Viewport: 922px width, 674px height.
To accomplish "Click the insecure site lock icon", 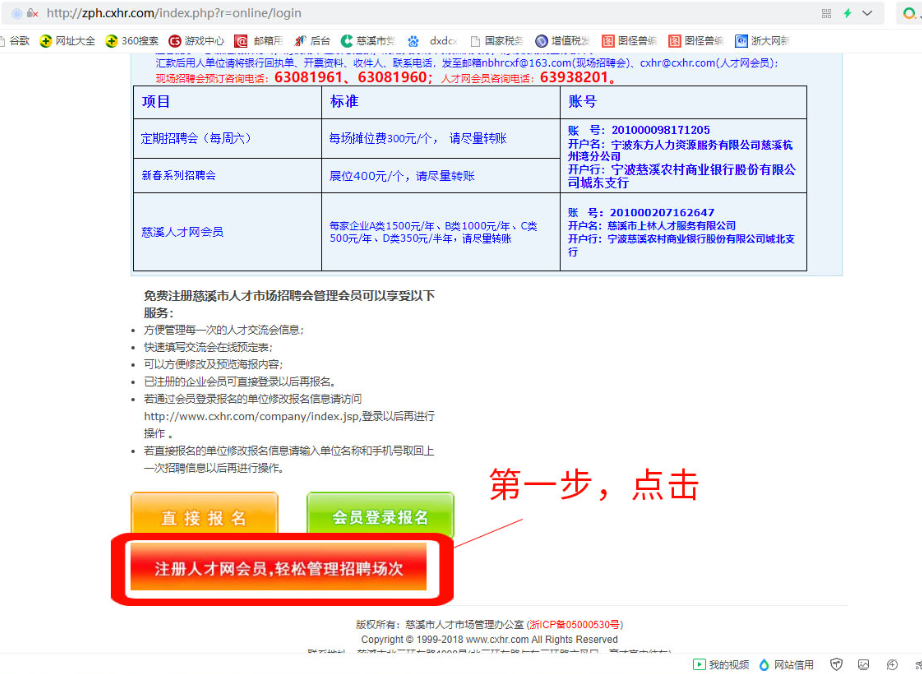I will click(x=32, y=13).
